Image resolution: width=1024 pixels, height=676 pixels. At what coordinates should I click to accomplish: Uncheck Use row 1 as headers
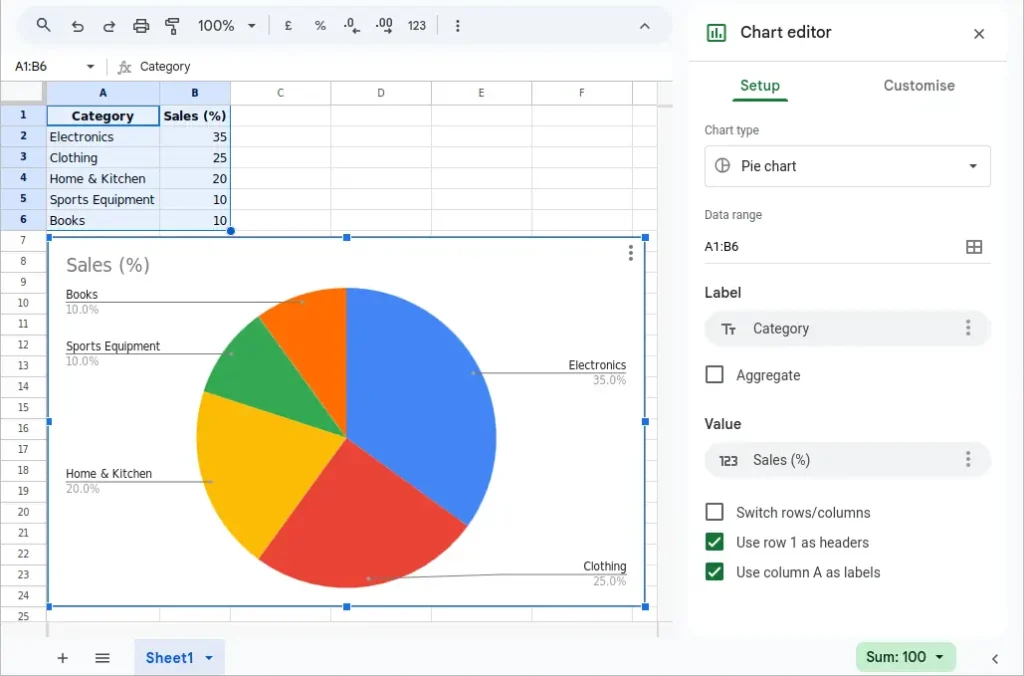click(x=715, y=542)
